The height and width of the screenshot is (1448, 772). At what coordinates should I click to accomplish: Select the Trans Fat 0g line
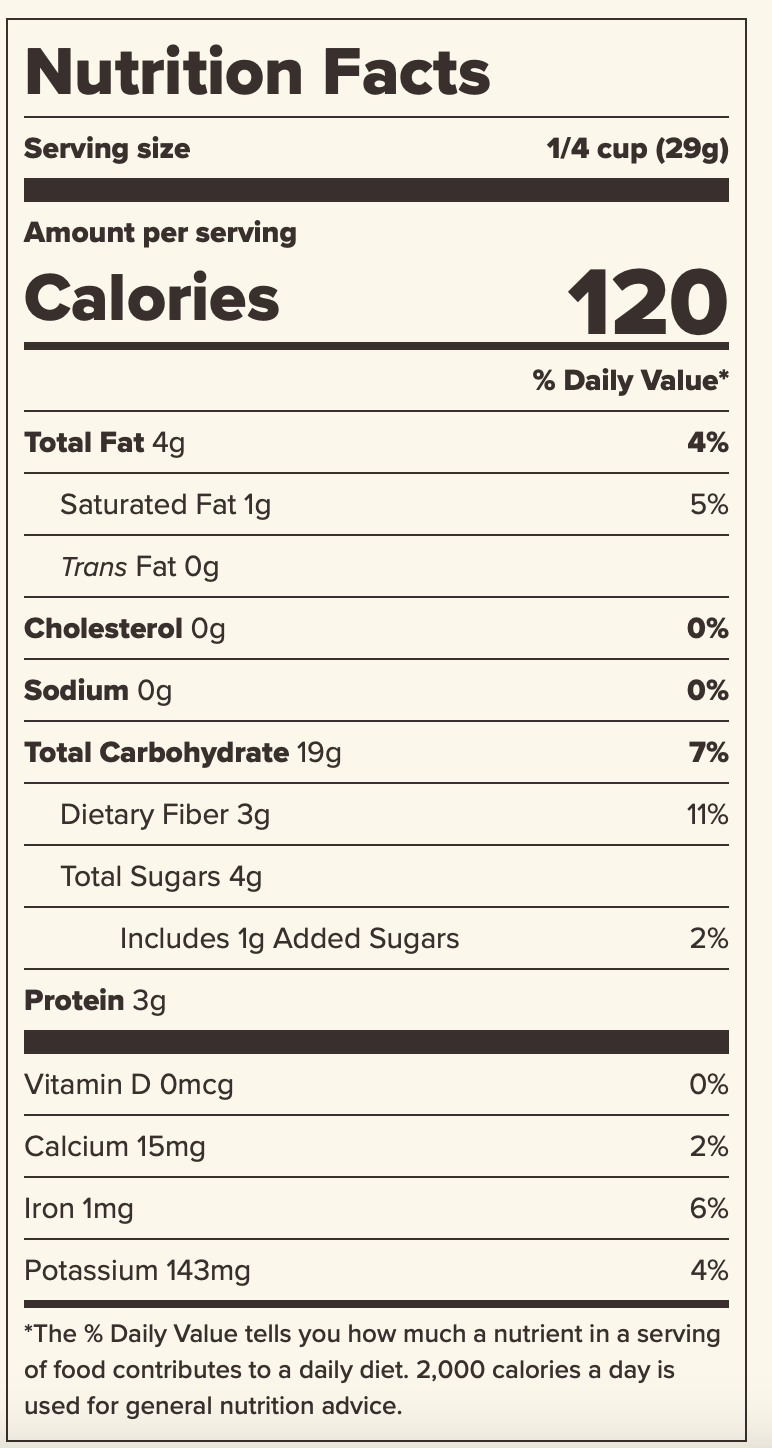[x=139, y=567]
